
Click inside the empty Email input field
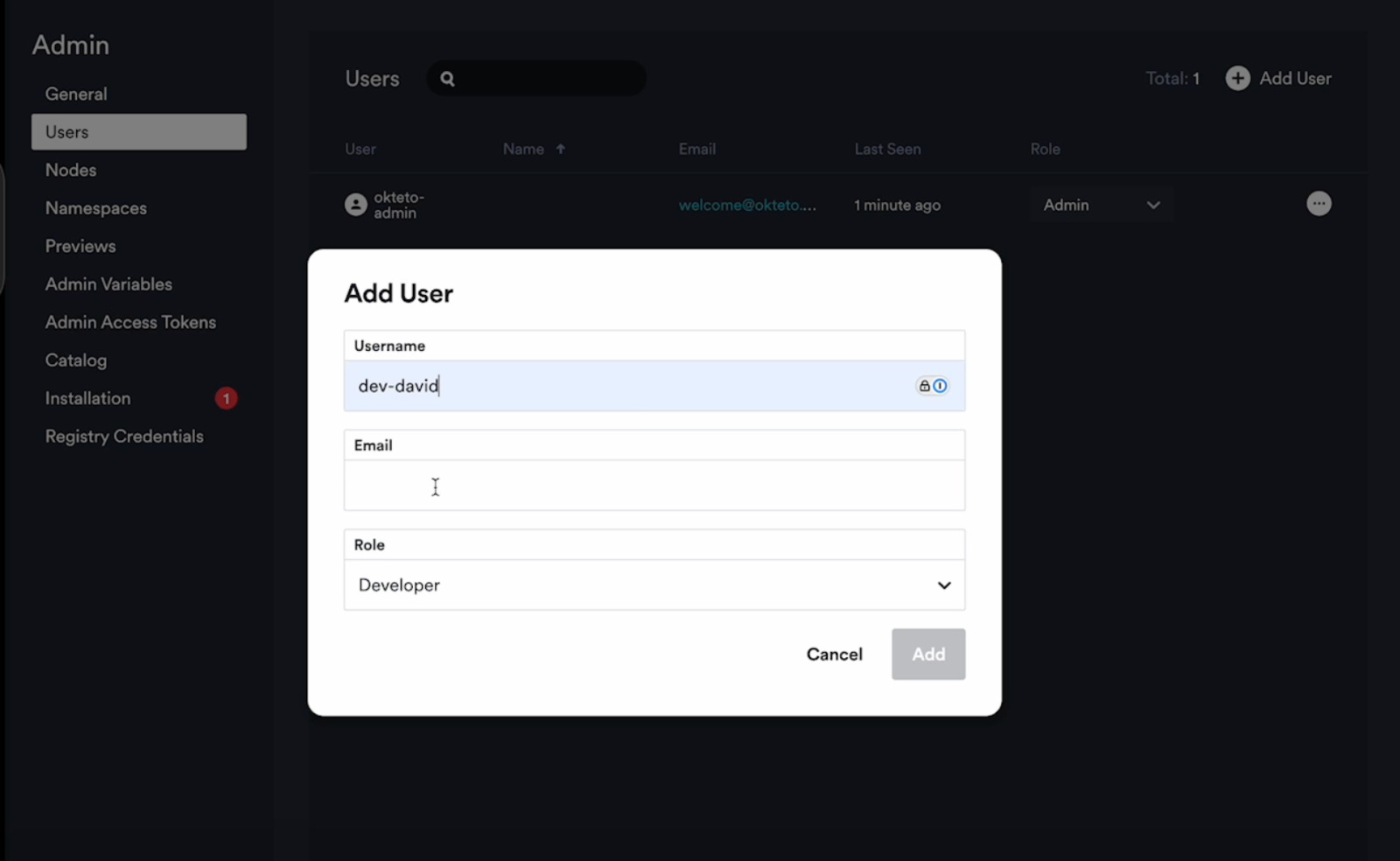(x=654, y=486)
